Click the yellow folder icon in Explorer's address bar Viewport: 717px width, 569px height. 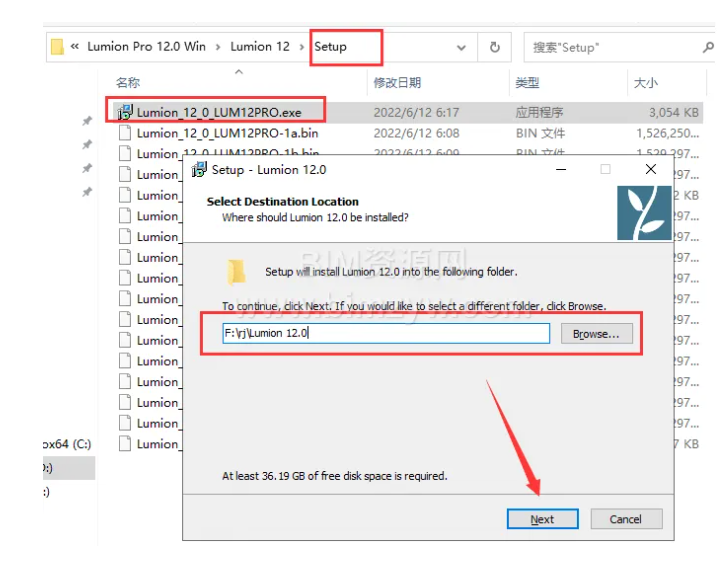click(x=58, y=47)
